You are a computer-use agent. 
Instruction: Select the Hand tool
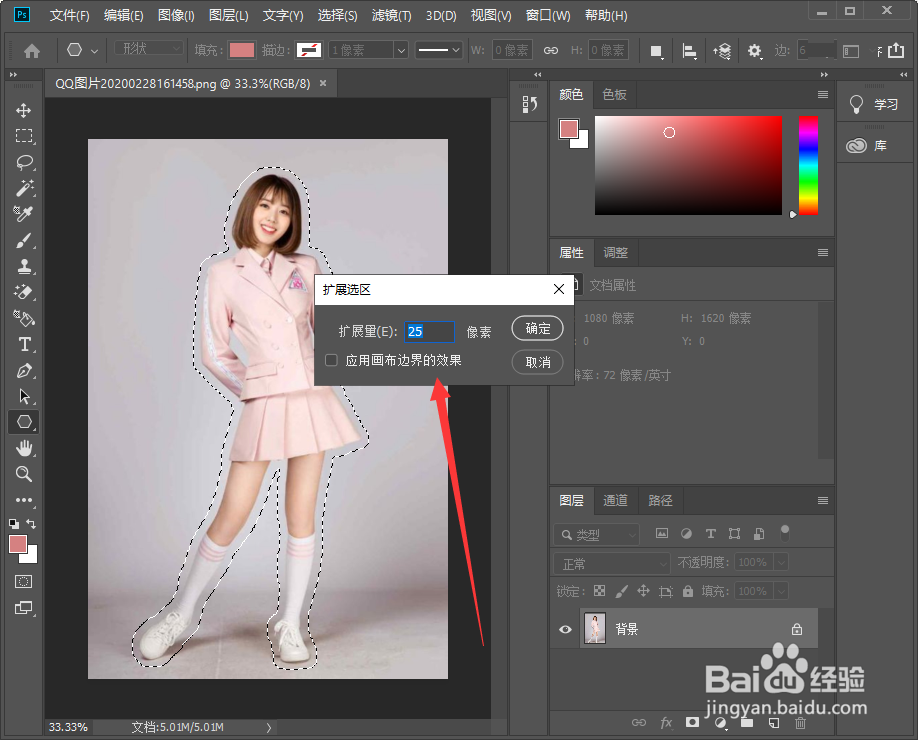coord(24,448)
